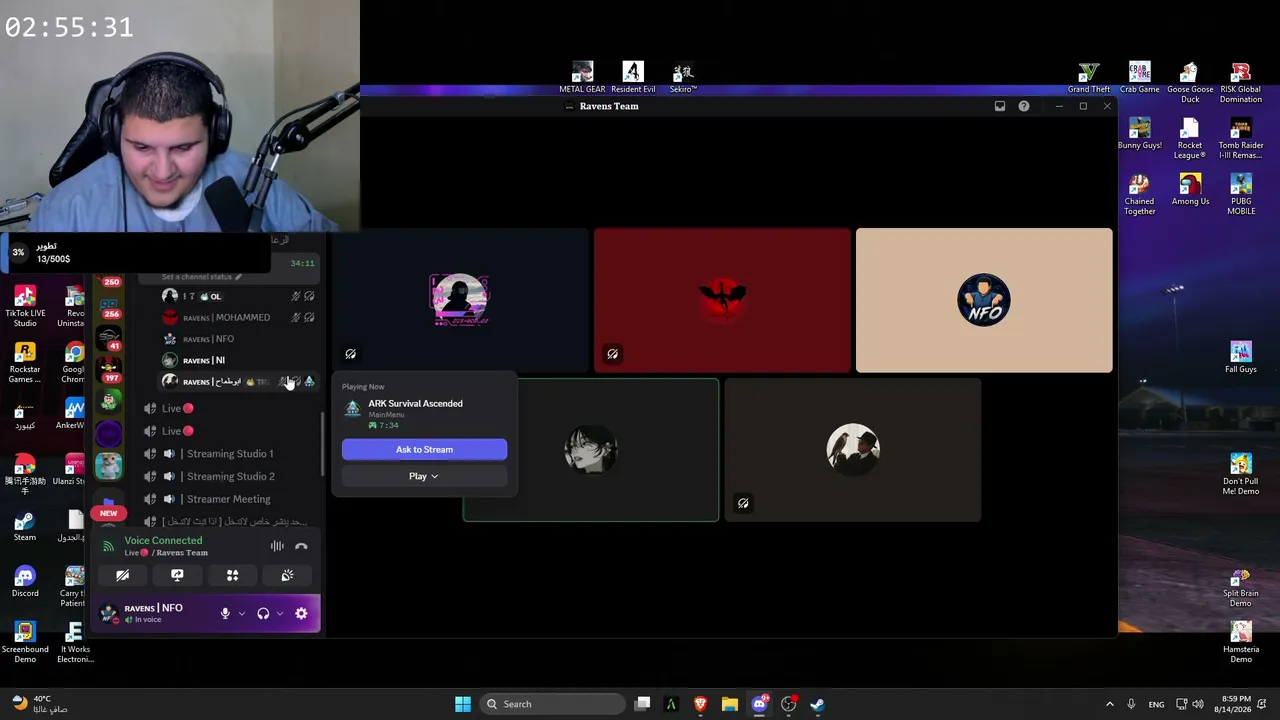The width and height of the screenshot is (1280, 720).
Task: Open Discord help icon in title bar
Action: (x=1024, y=106)
